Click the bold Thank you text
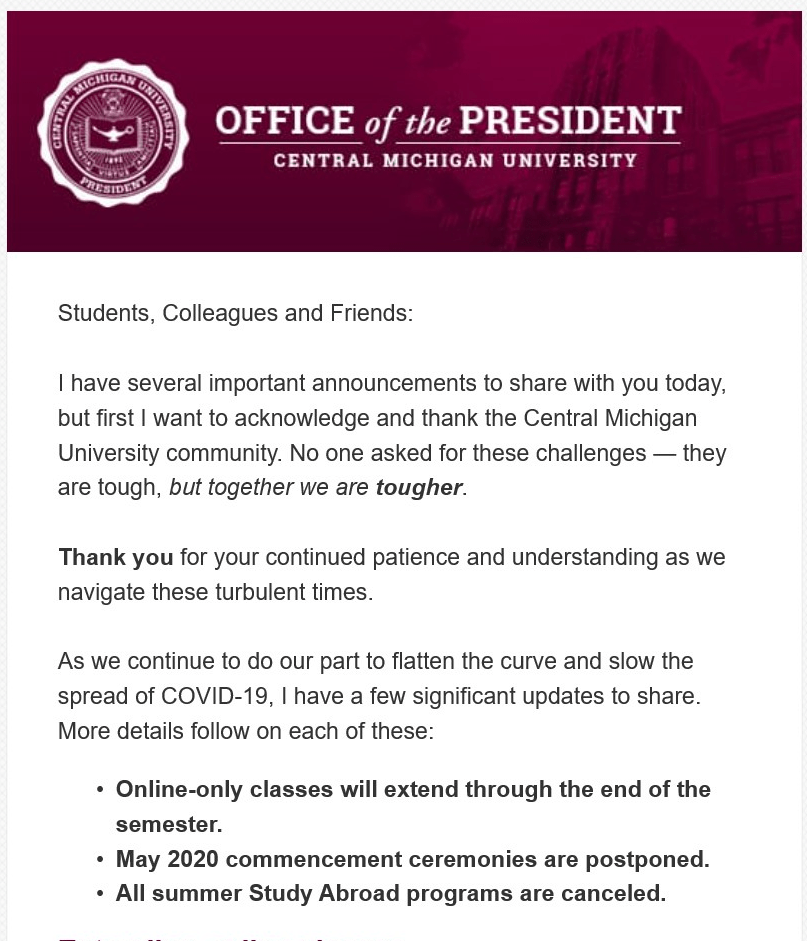Image resolution: width=807 pixels, height=941 pixels. pos(116,557)
